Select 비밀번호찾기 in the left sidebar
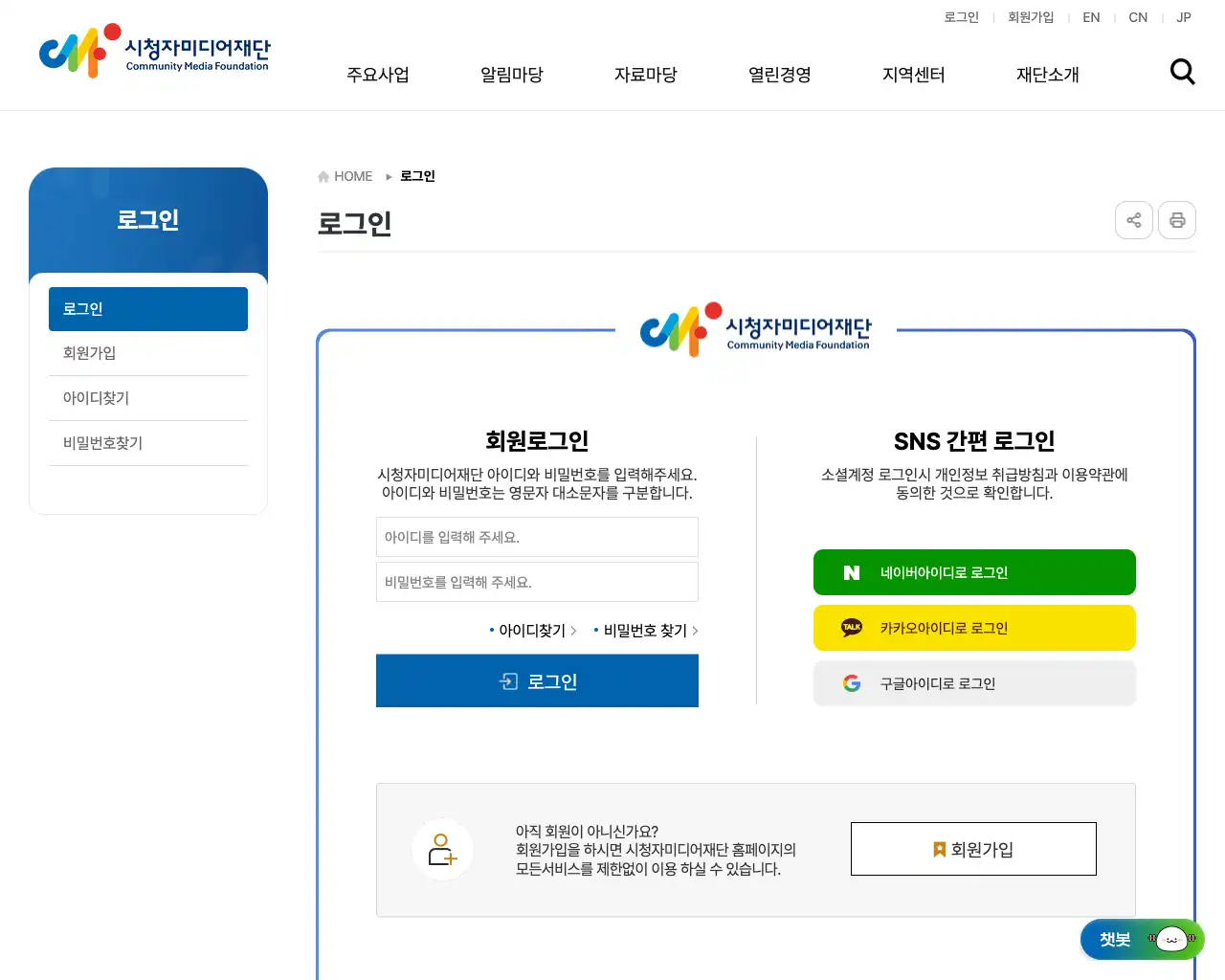 [x=148, y=443]
